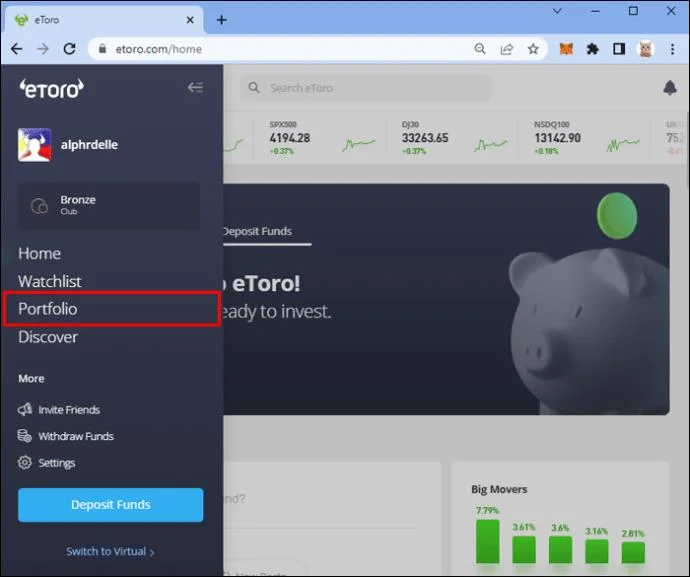Toggle the browser side panel icon

tap(619, 49)
